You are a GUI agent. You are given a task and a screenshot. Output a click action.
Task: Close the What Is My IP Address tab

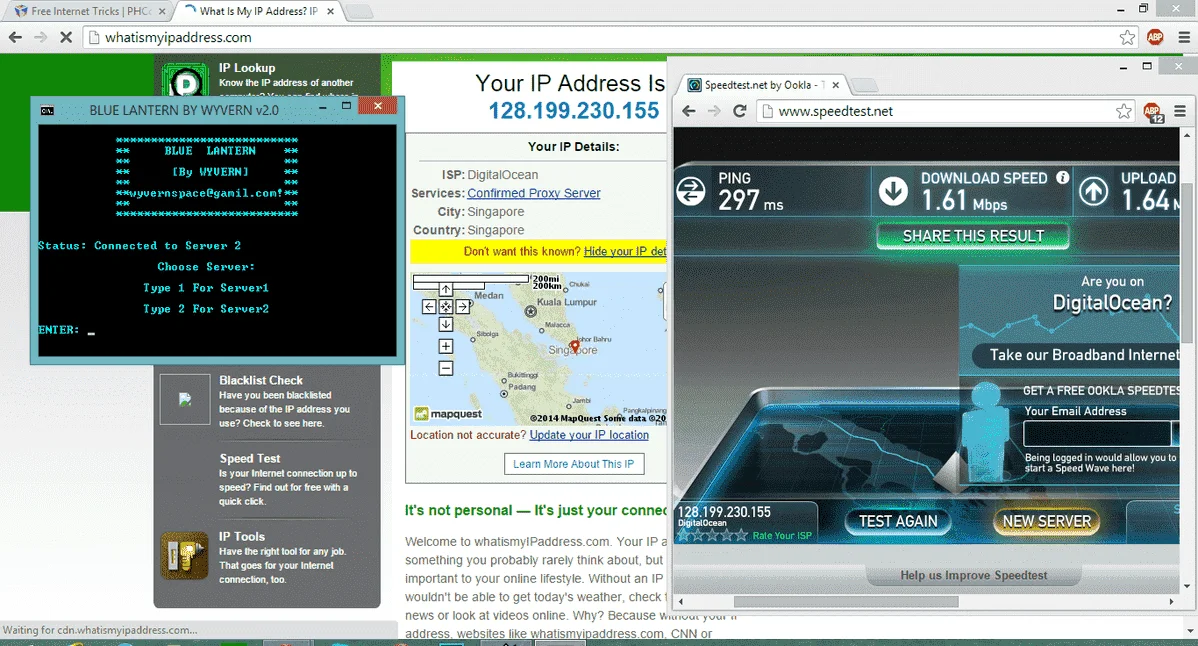330,11
